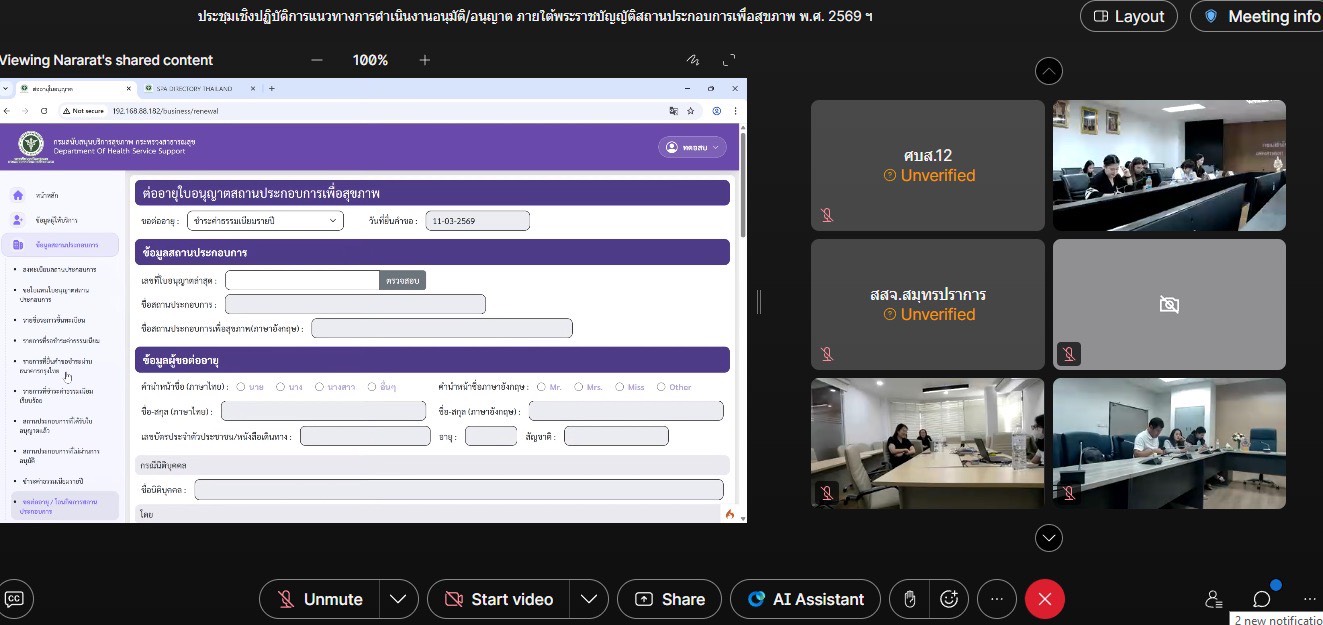Start video camera

(x=499, y=599)
